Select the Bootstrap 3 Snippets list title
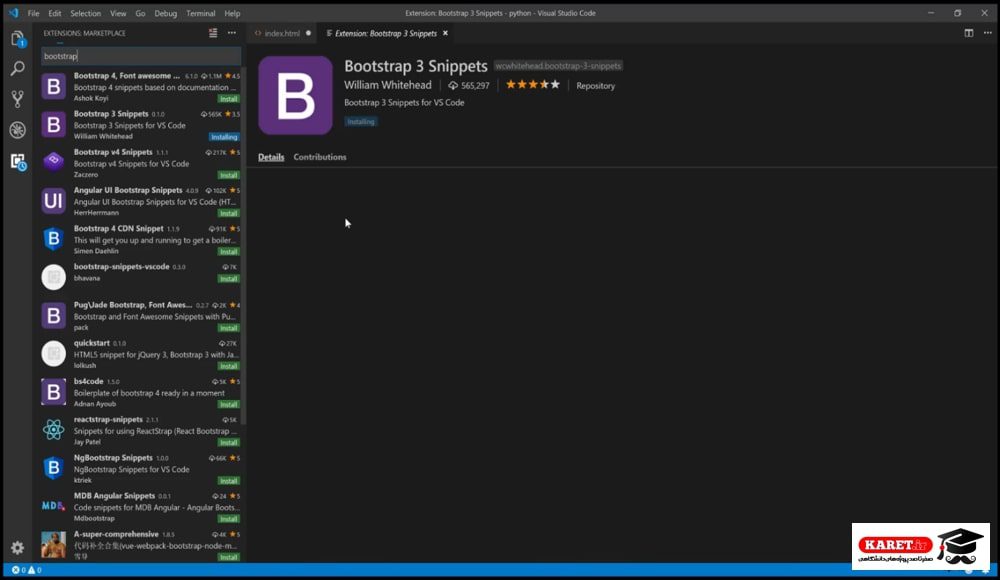Screen dimensions: 1000x580 (111, 114)
